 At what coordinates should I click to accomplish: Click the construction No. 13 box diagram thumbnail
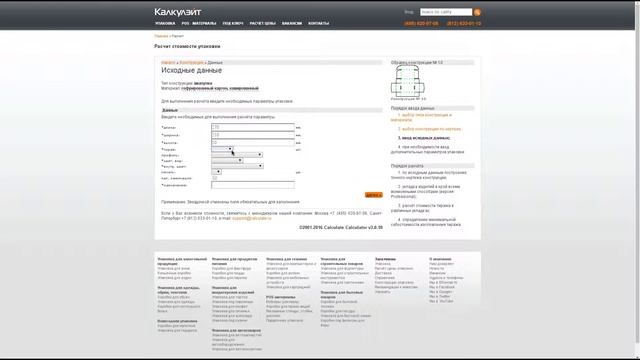pos(408,81)
